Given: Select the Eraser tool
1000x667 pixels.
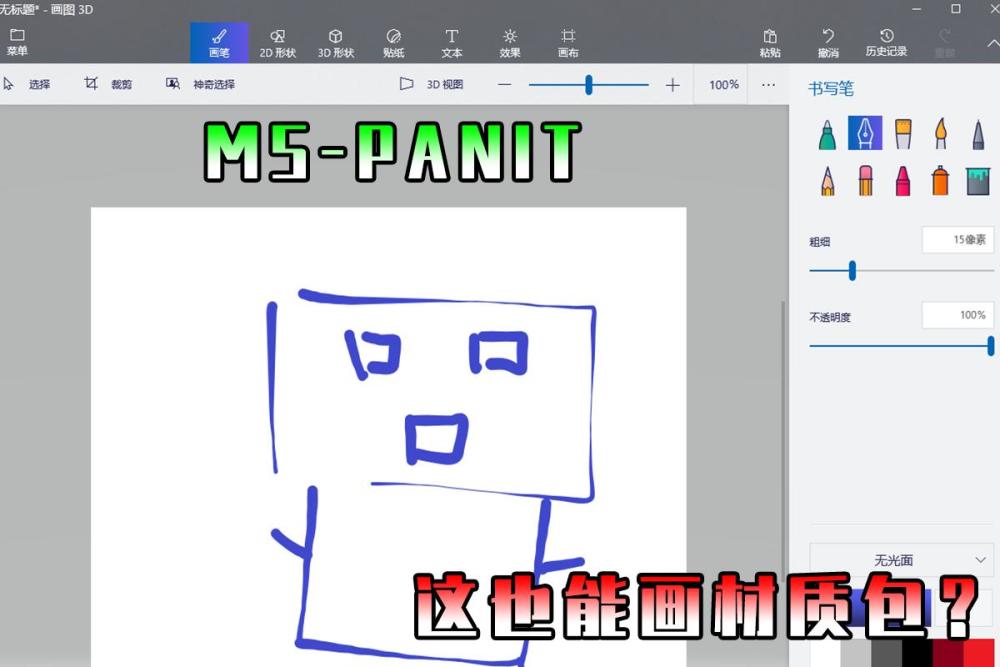Looking at the screenshot, I should click(865, 180).
